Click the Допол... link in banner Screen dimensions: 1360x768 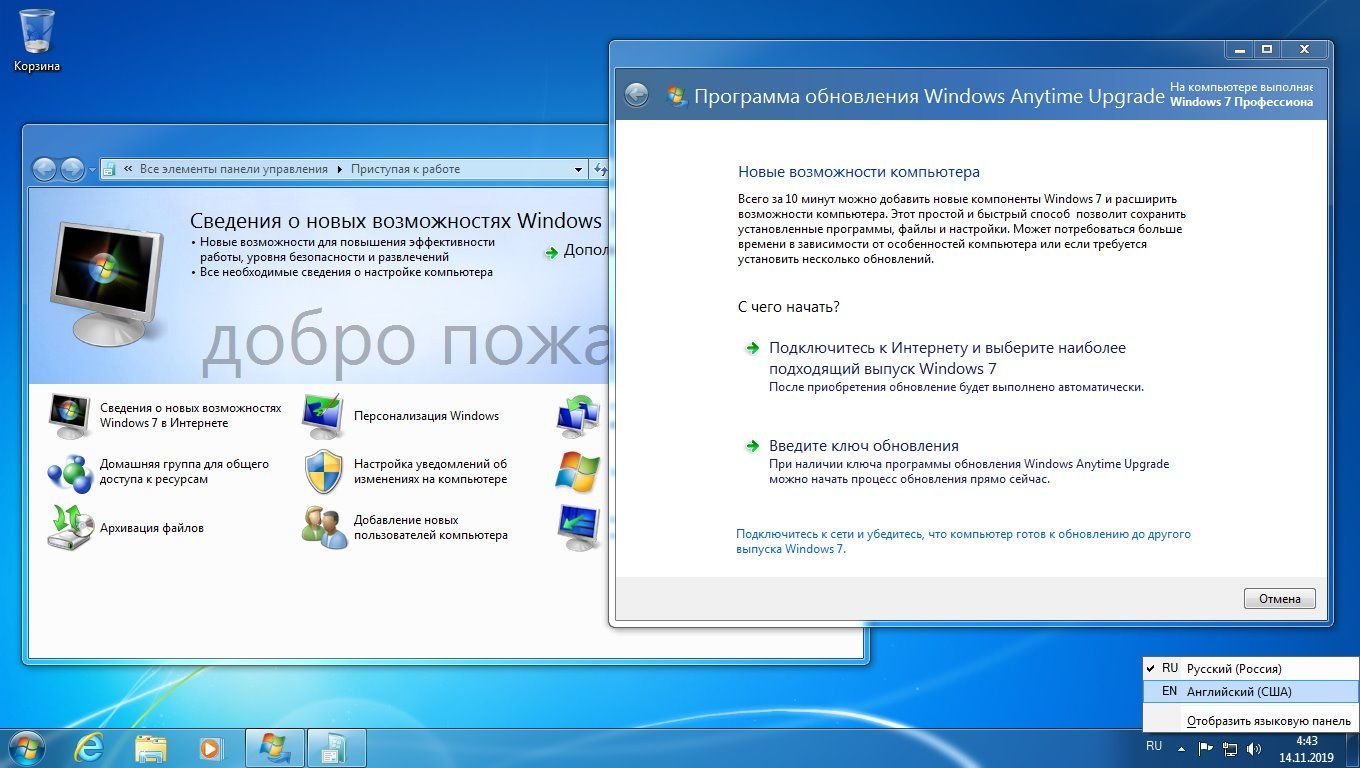tap(585, 250)
